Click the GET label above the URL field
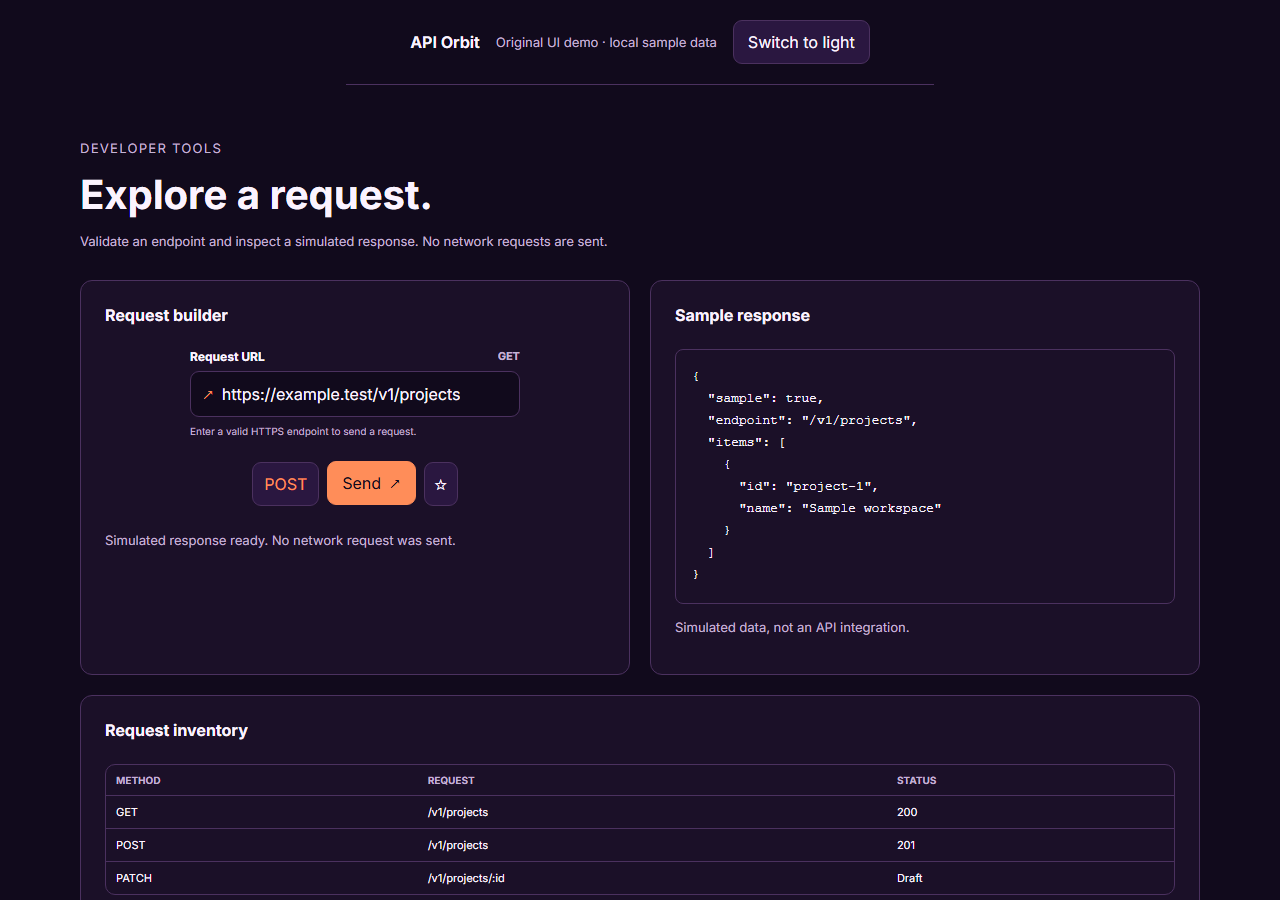Image resolution: width=1280 pixels, height=900 pixels. (509, 356)
